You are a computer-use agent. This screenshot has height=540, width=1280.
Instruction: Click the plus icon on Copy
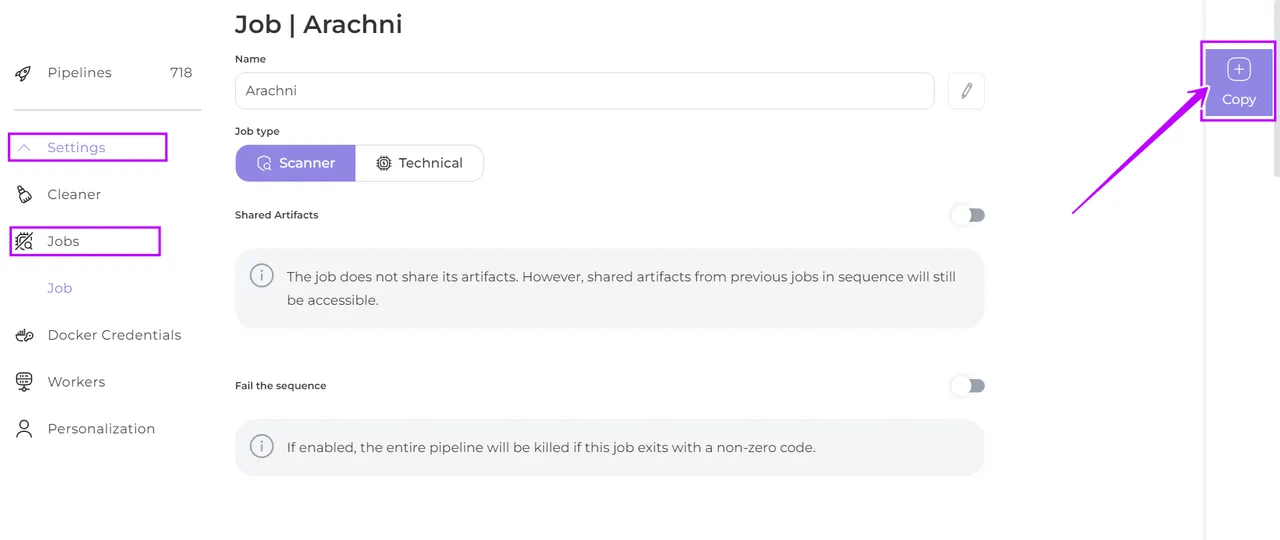[x=1238, y=70]
